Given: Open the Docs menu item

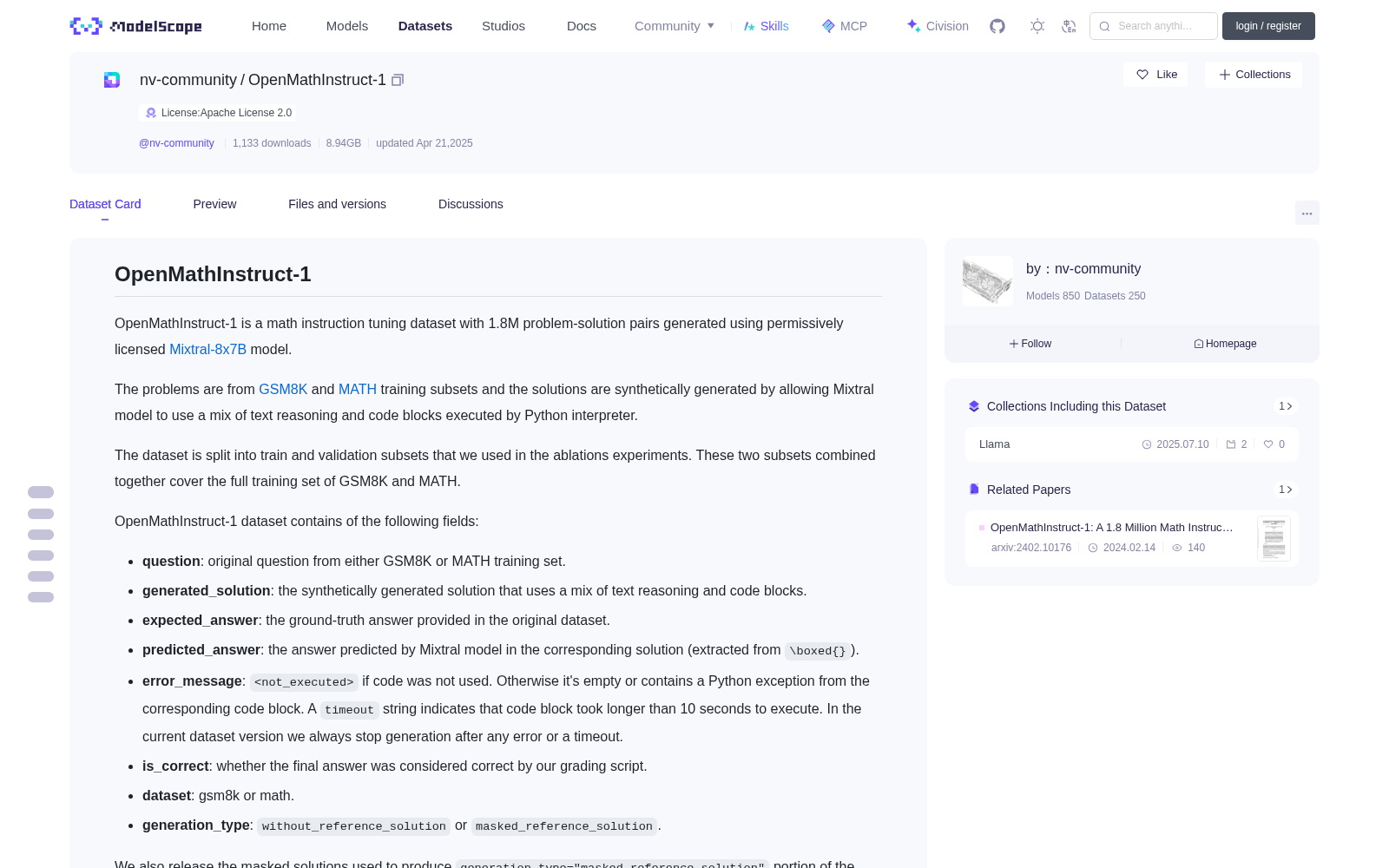Looking at the screenshot, I should (582, 26).
